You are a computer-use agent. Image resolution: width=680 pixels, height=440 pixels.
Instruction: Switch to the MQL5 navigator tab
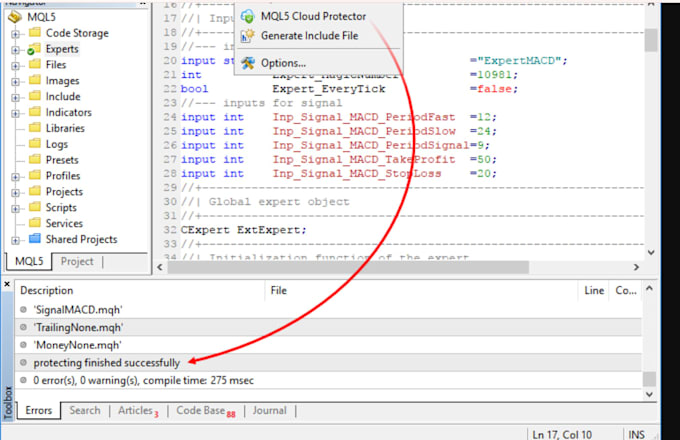29,261
